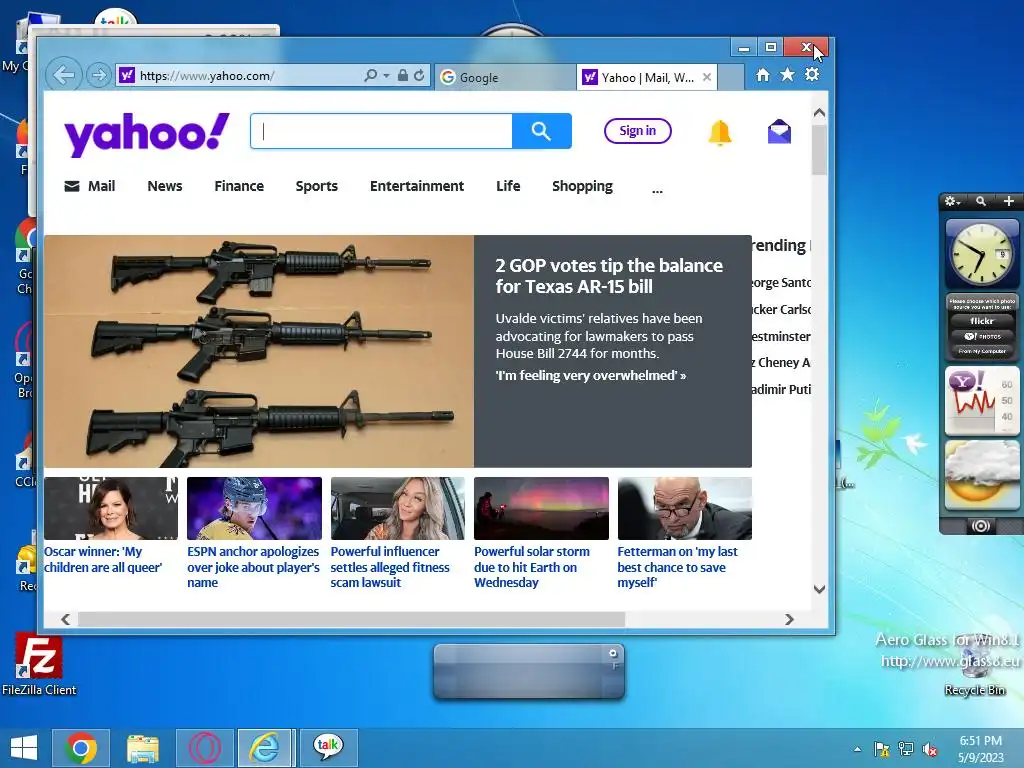
Task: Refresh the page with reload icon
Action: tap(419, 76)
